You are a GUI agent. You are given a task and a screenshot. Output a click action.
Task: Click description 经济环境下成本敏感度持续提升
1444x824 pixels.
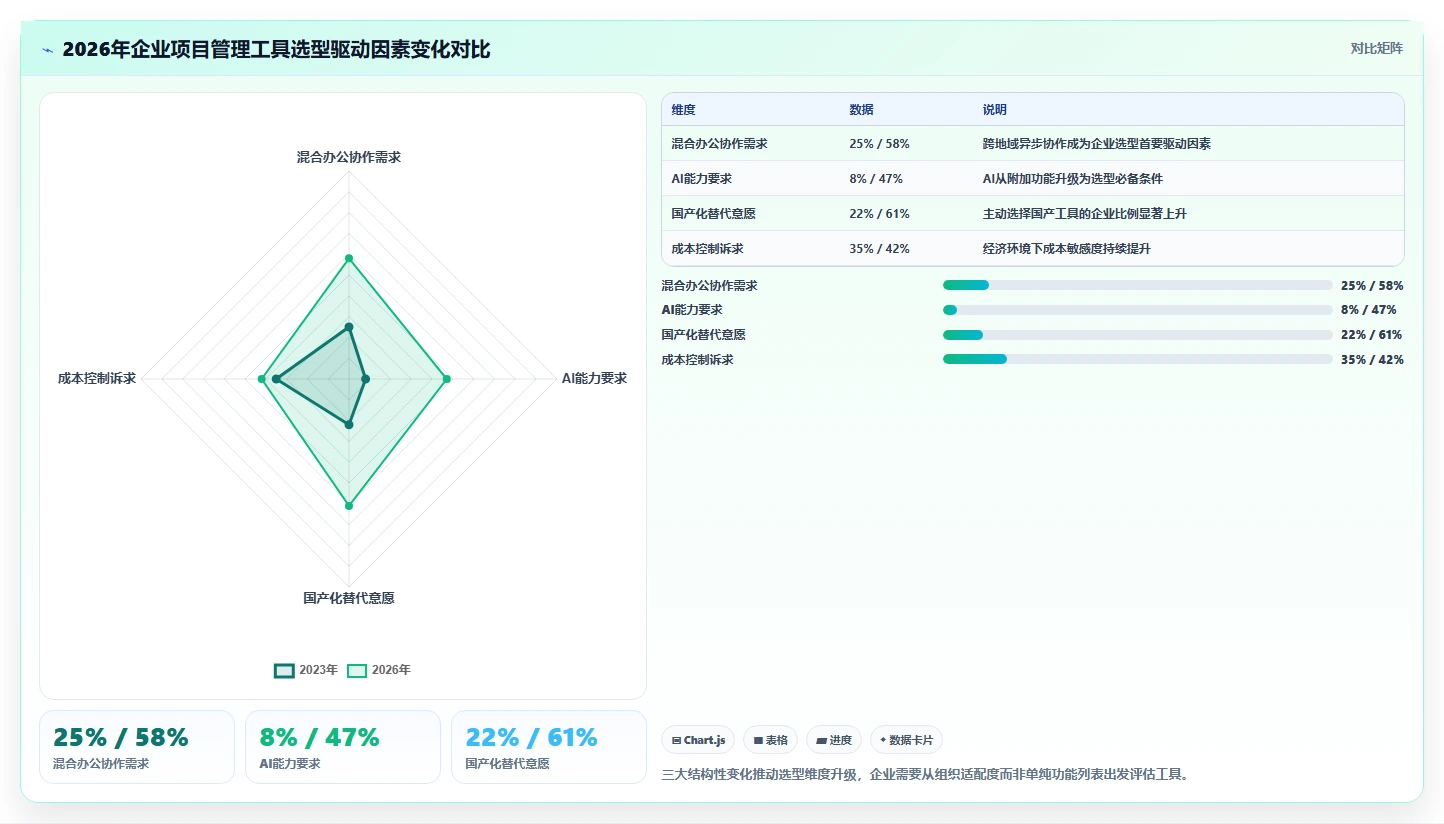1067,249
